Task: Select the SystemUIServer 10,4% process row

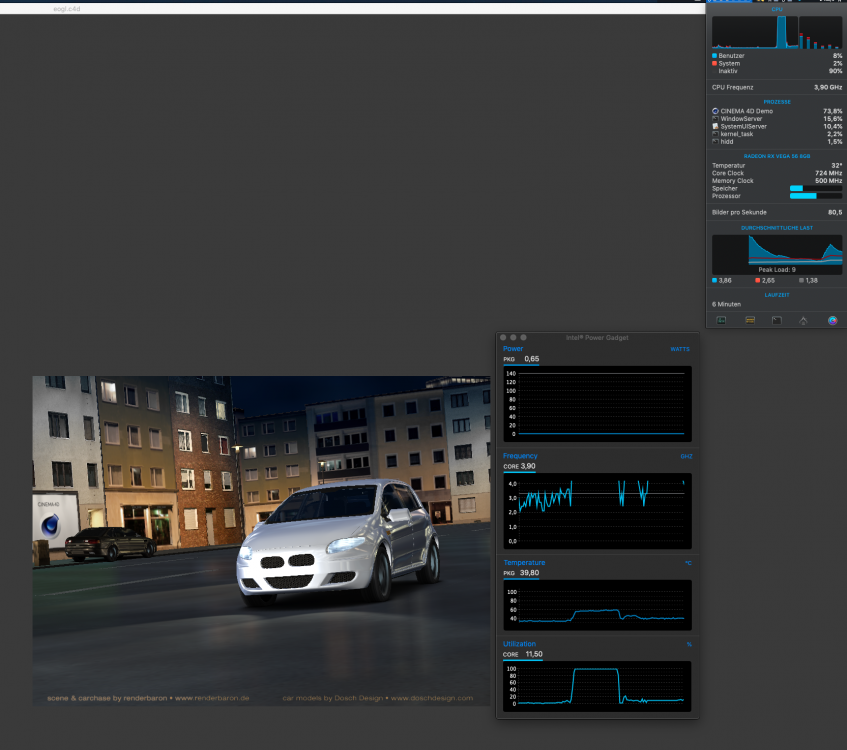Action: tap(777, 126)
